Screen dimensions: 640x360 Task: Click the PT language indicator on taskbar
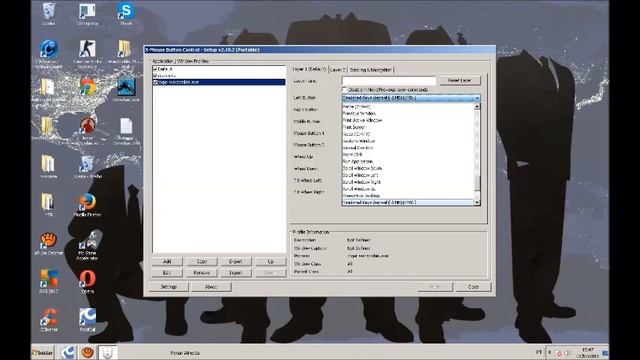click(x=539, y=352)
